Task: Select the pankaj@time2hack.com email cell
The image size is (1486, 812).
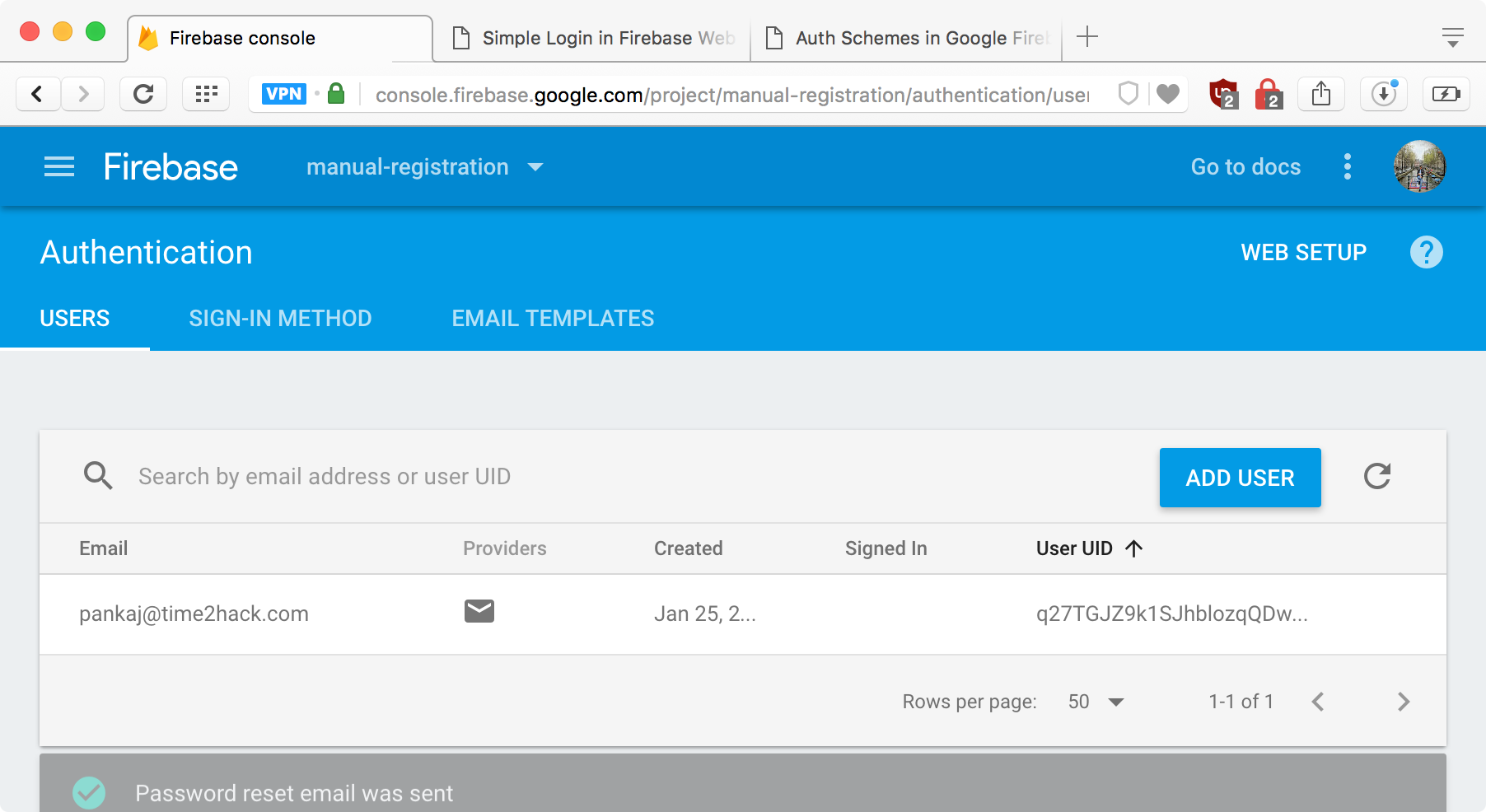Action: (194, 614)
